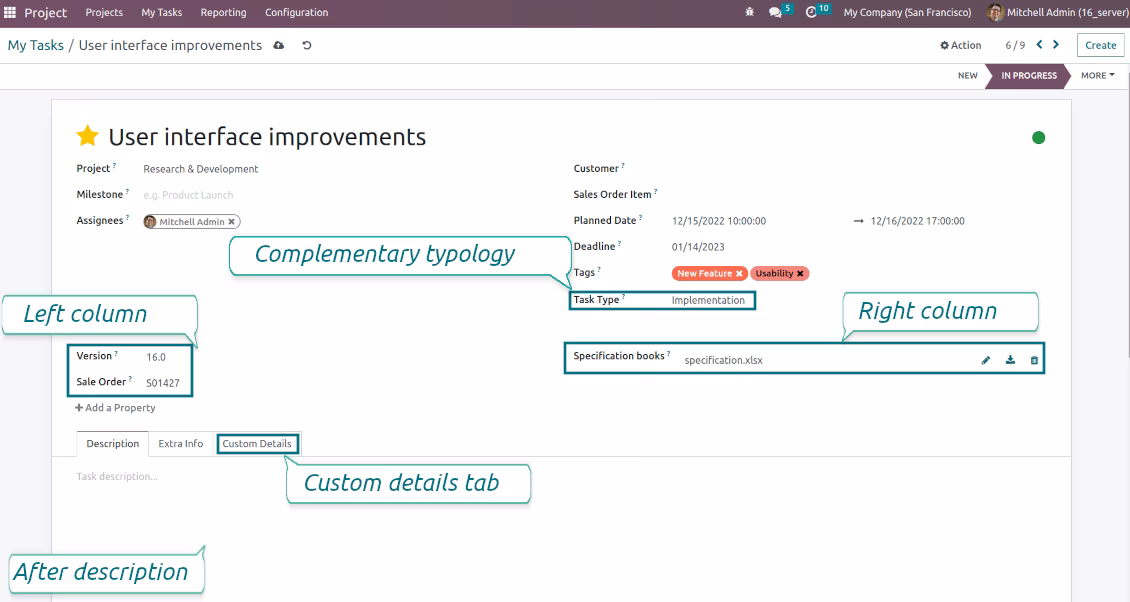
Task: Open the My Tasks menu
Action: [161, 12]
